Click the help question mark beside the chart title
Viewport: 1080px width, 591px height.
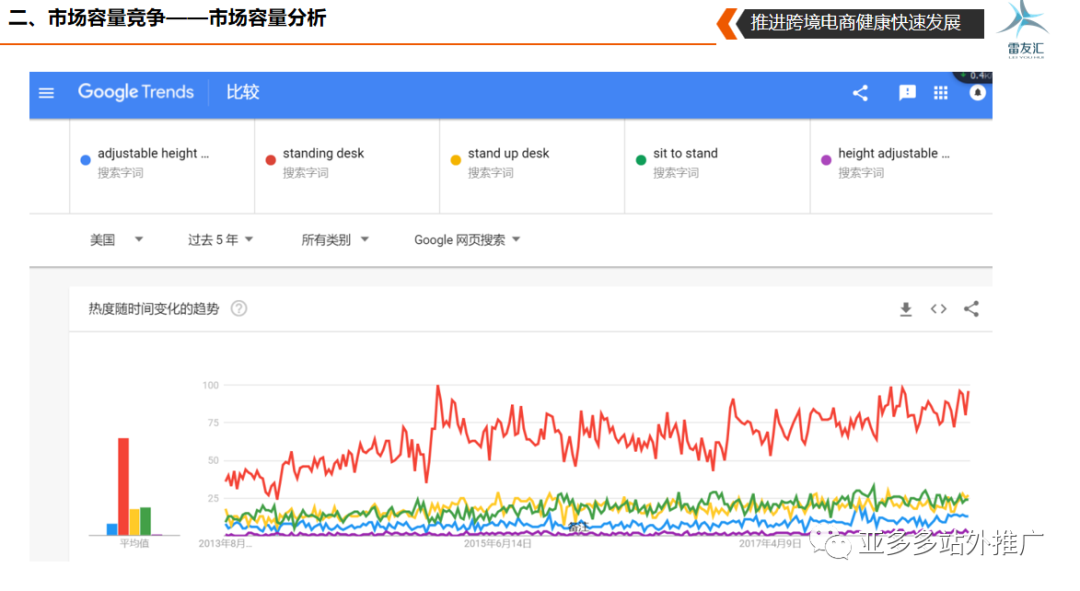[239, 309]
